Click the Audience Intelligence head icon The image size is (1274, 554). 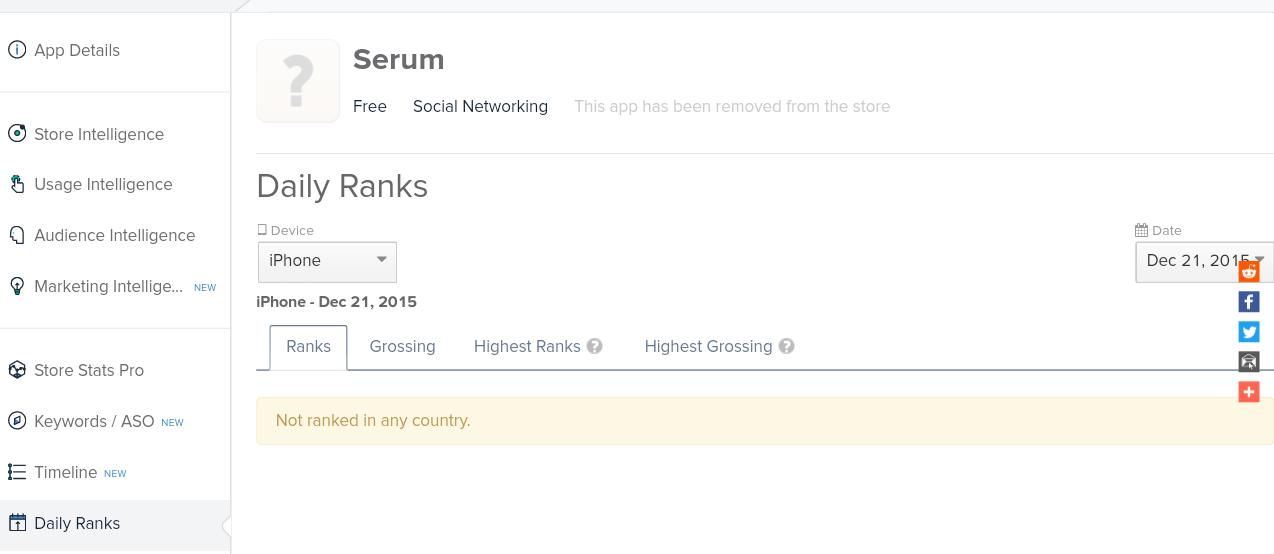coord(17,235)
